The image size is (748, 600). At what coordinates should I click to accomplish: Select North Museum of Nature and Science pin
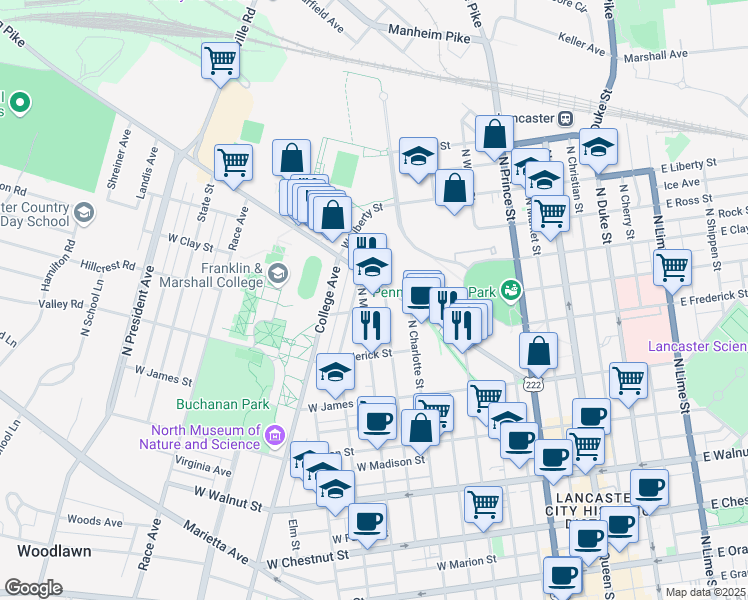(275, 435)
